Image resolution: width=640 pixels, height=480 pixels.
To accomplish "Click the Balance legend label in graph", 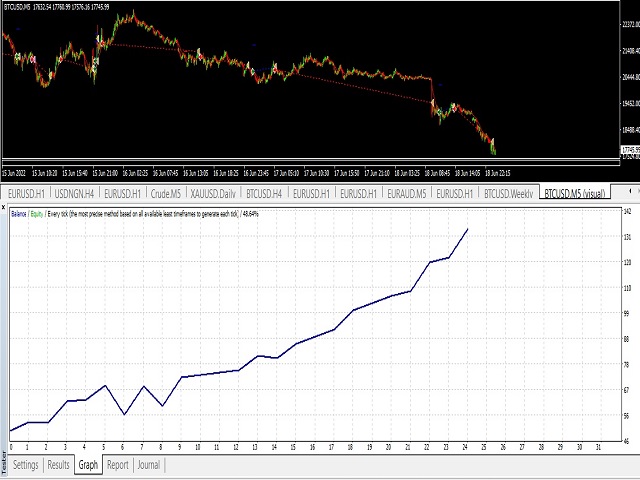I will tap(19, 214).
